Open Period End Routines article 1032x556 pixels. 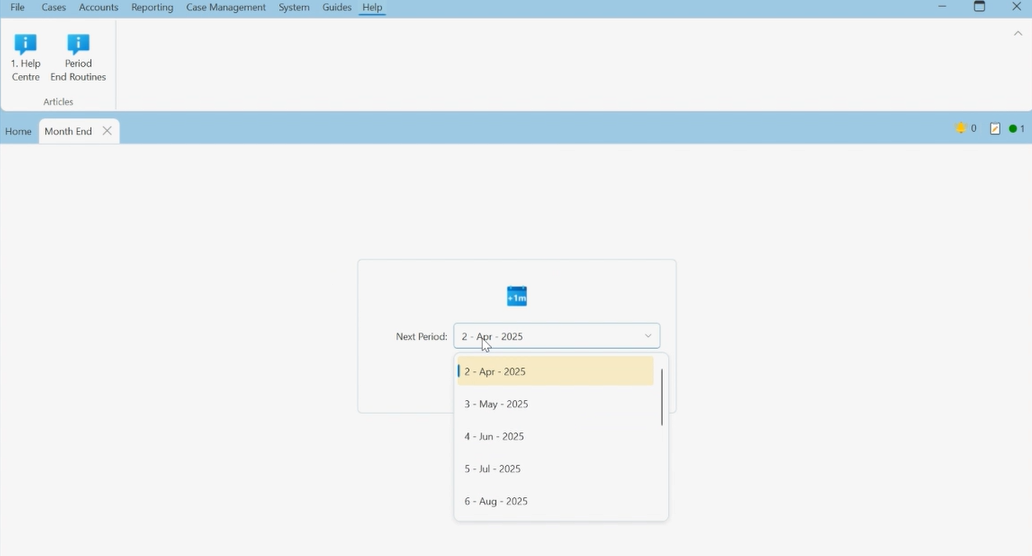tap(78, 58)
